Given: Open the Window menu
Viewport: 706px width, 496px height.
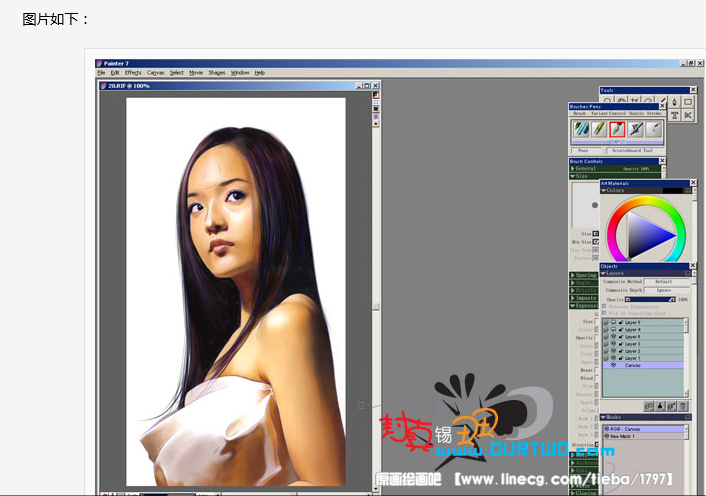Looking at the screenshot, I should coord(240,72).
